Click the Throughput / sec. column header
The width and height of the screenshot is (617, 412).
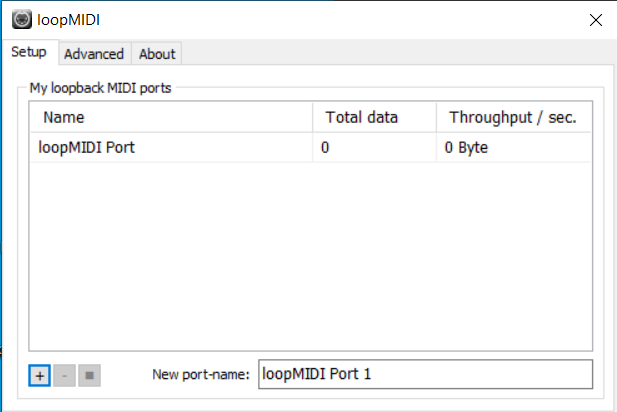pos(514,117)
